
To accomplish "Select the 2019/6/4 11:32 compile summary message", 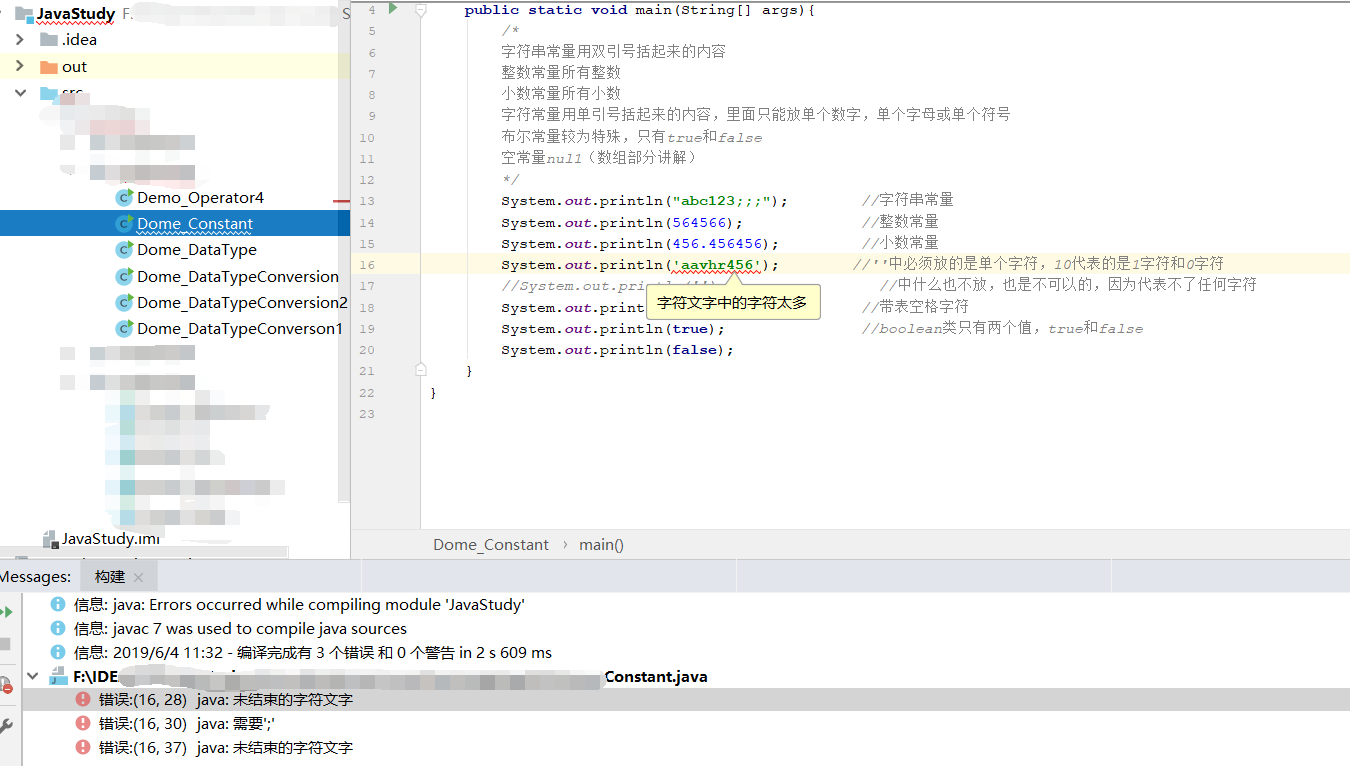I will [313, 652].
